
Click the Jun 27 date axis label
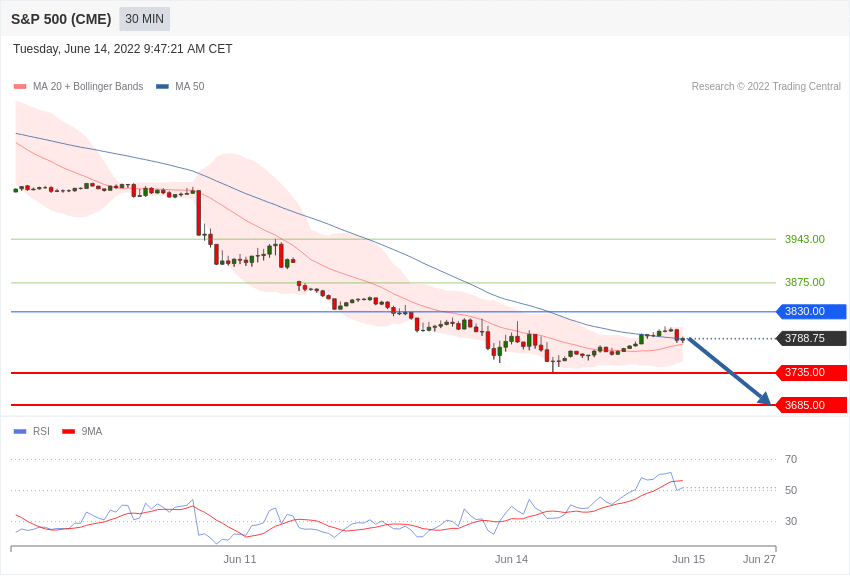tap(759, 559)
